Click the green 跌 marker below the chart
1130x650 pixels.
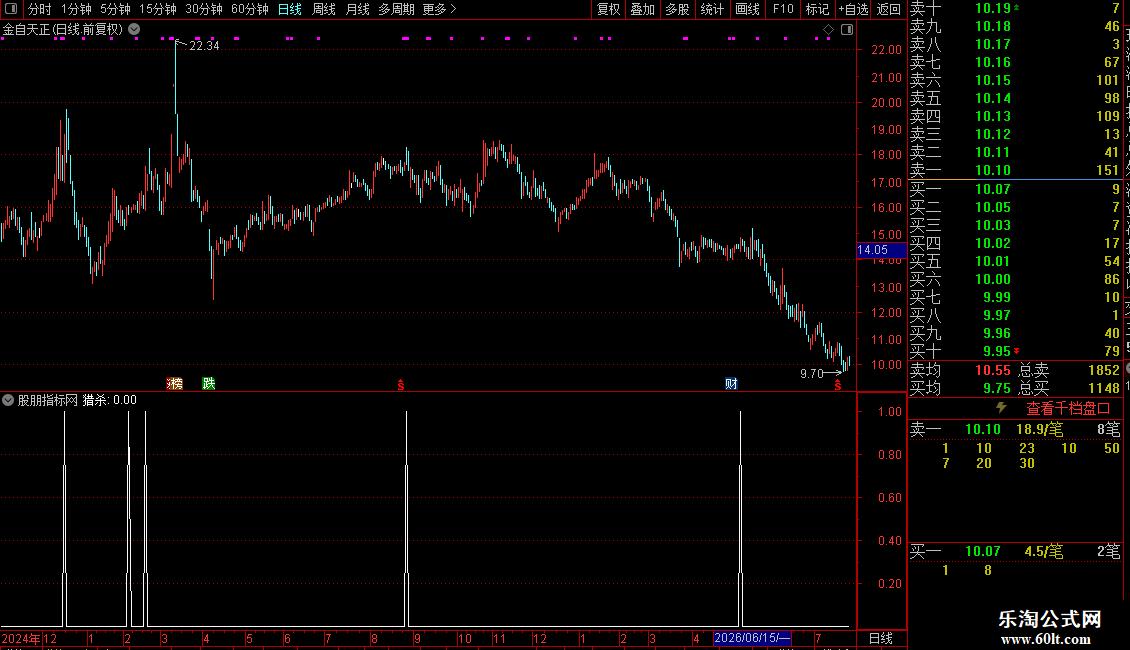click(209, 383)
